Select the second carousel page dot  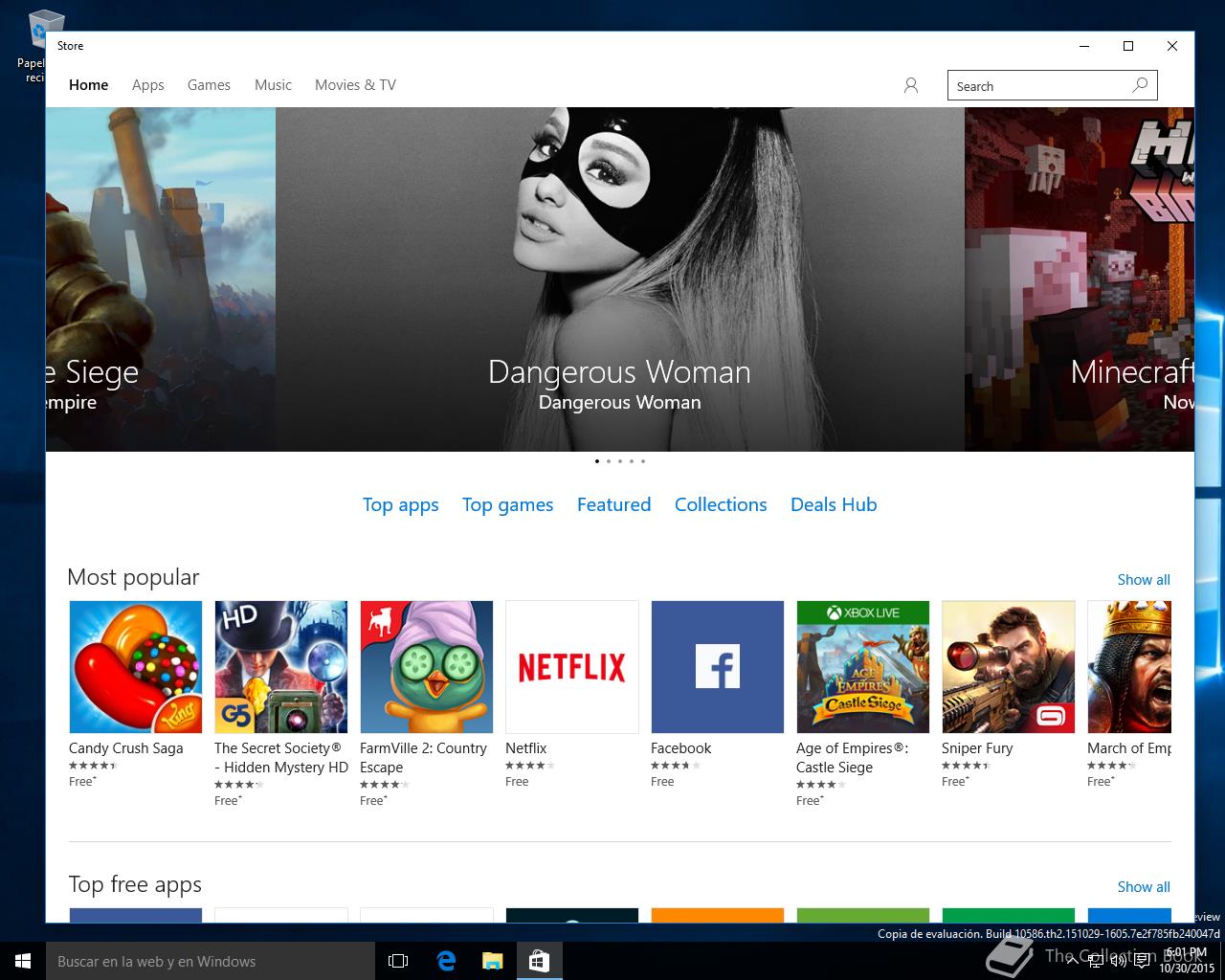pos(609,461)
